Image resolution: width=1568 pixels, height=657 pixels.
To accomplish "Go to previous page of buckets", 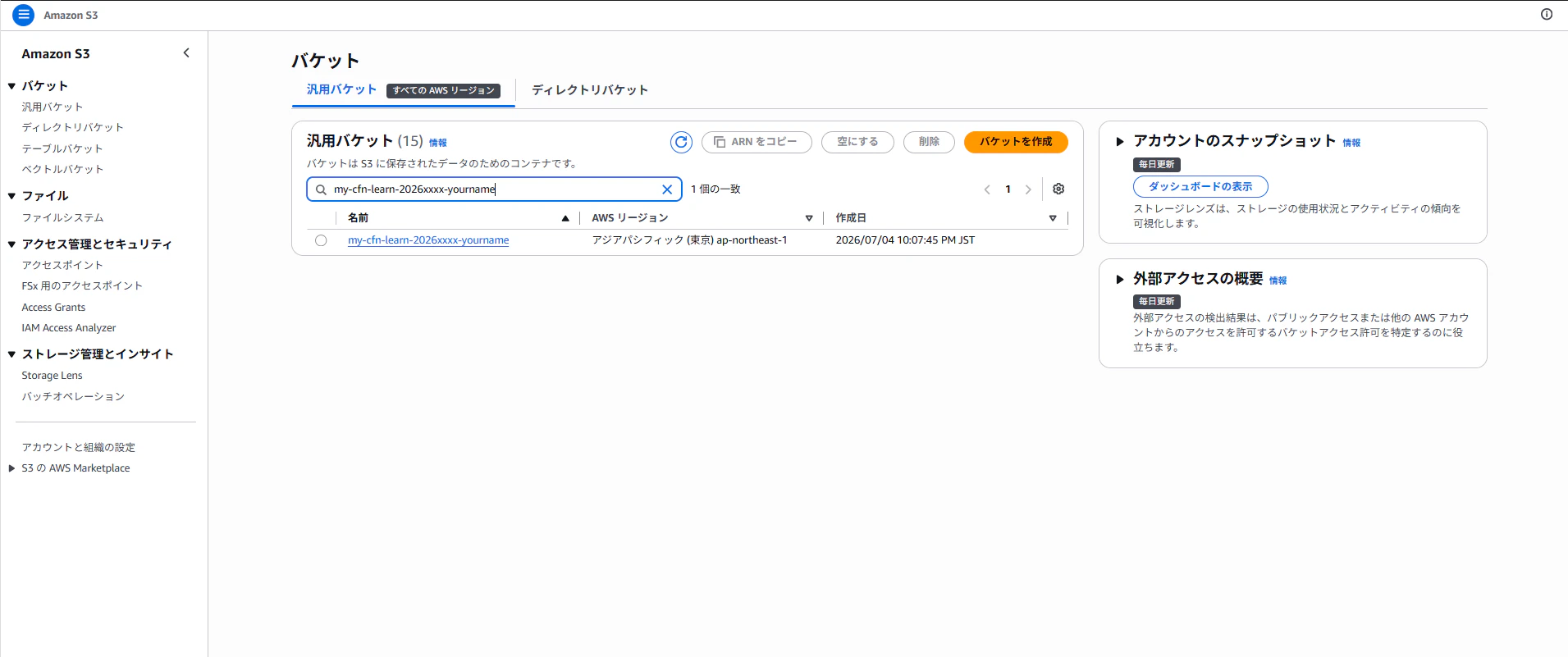I will coord(987,189).
